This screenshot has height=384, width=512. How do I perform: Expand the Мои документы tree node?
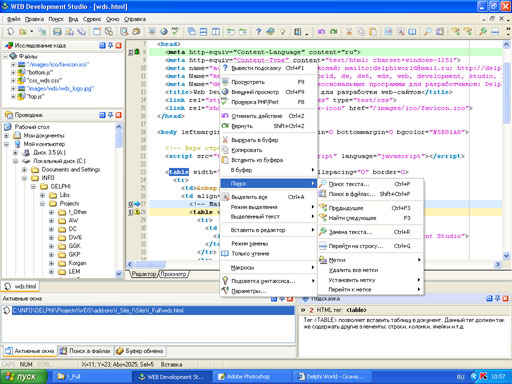pyautogui.click(x=6, y=136)
